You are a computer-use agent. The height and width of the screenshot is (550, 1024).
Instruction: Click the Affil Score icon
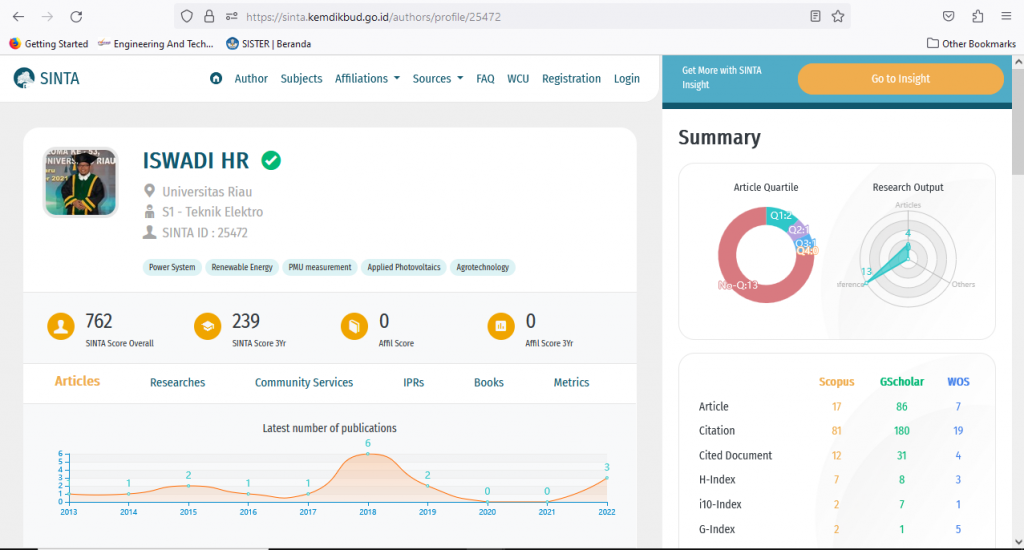tap(354, 326)
